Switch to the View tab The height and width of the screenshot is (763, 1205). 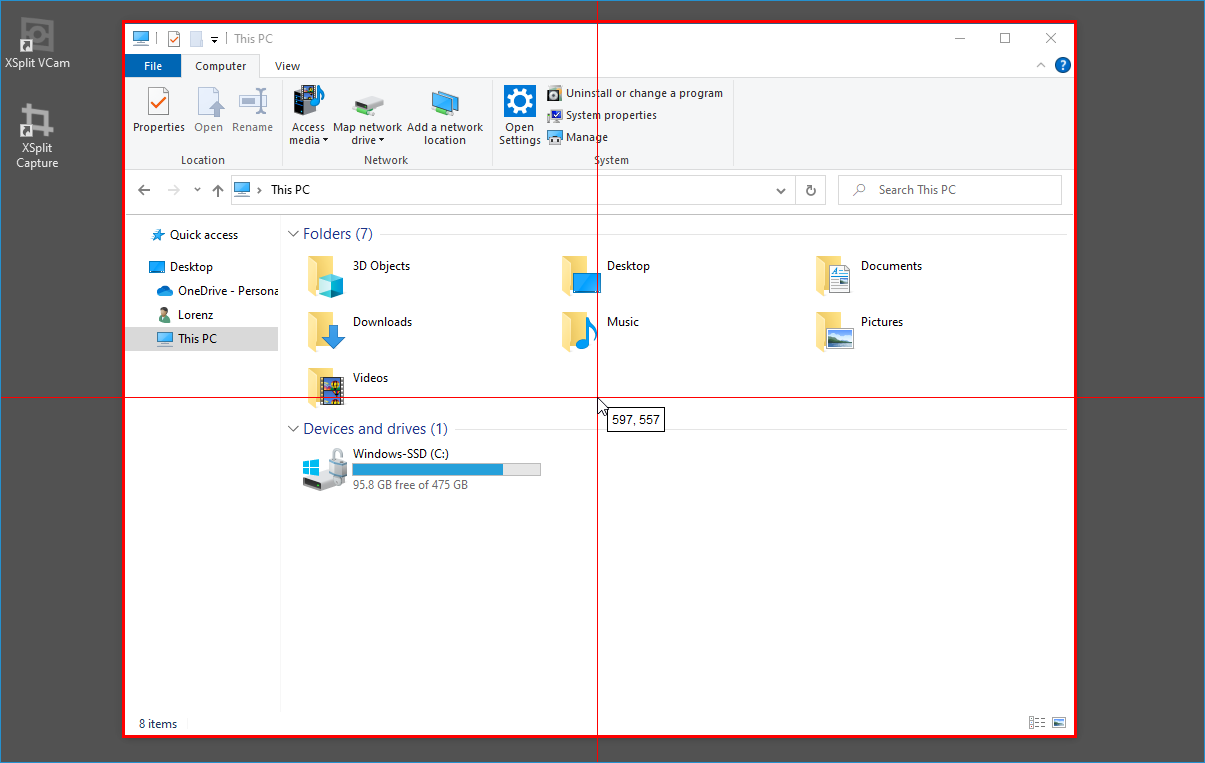click(x=287, y=66)
